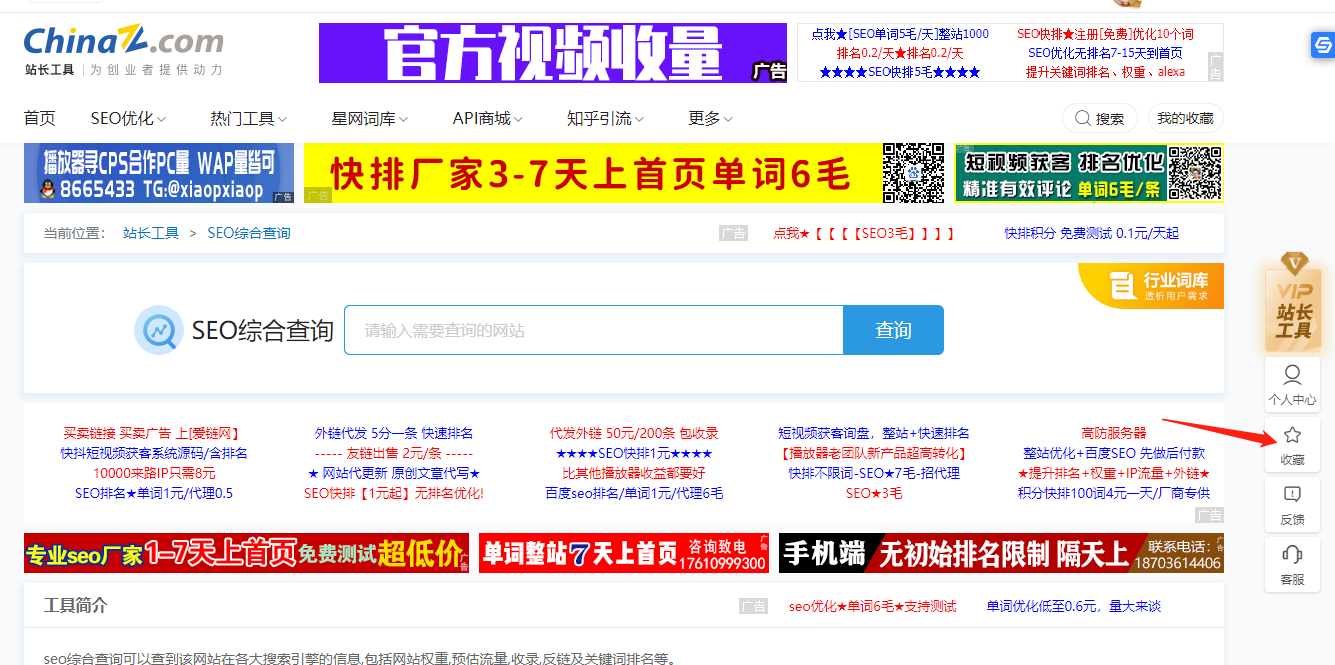Screen dimensions: 1335x665
Task: Expand the SEO优化 menu
Action: pyautogui.click(x=128, y=118)
